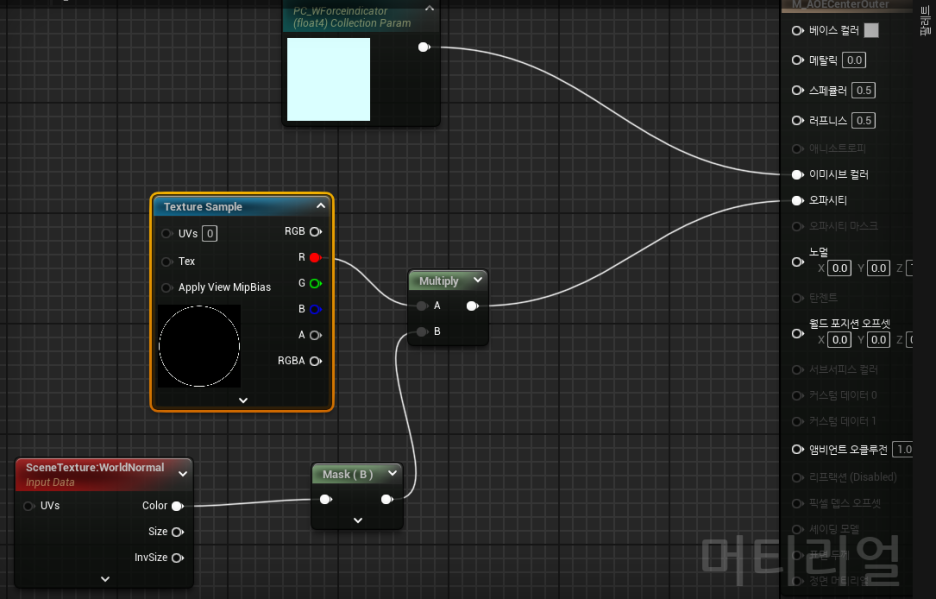Click the RGBA output pin
The height and width of the screenshot is (599, 936).
(x=316, y=361)
